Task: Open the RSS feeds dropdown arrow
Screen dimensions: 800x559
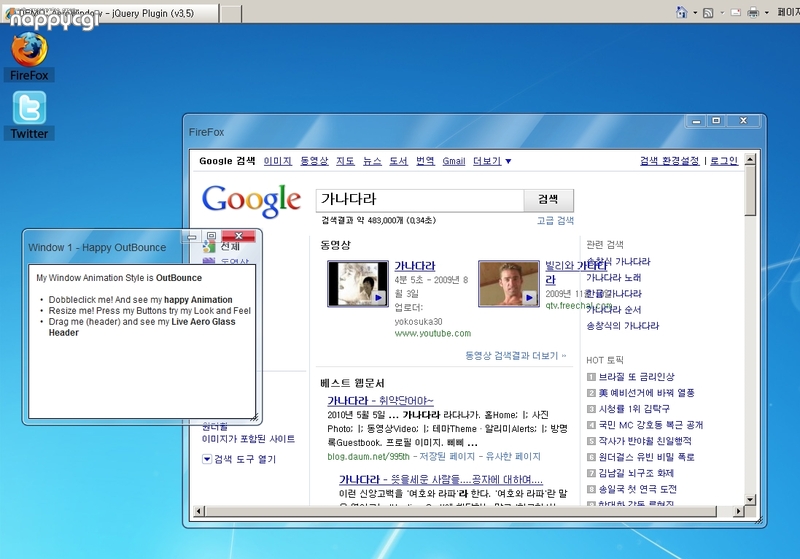Action: pyautogui.click(x=722, y=13)
